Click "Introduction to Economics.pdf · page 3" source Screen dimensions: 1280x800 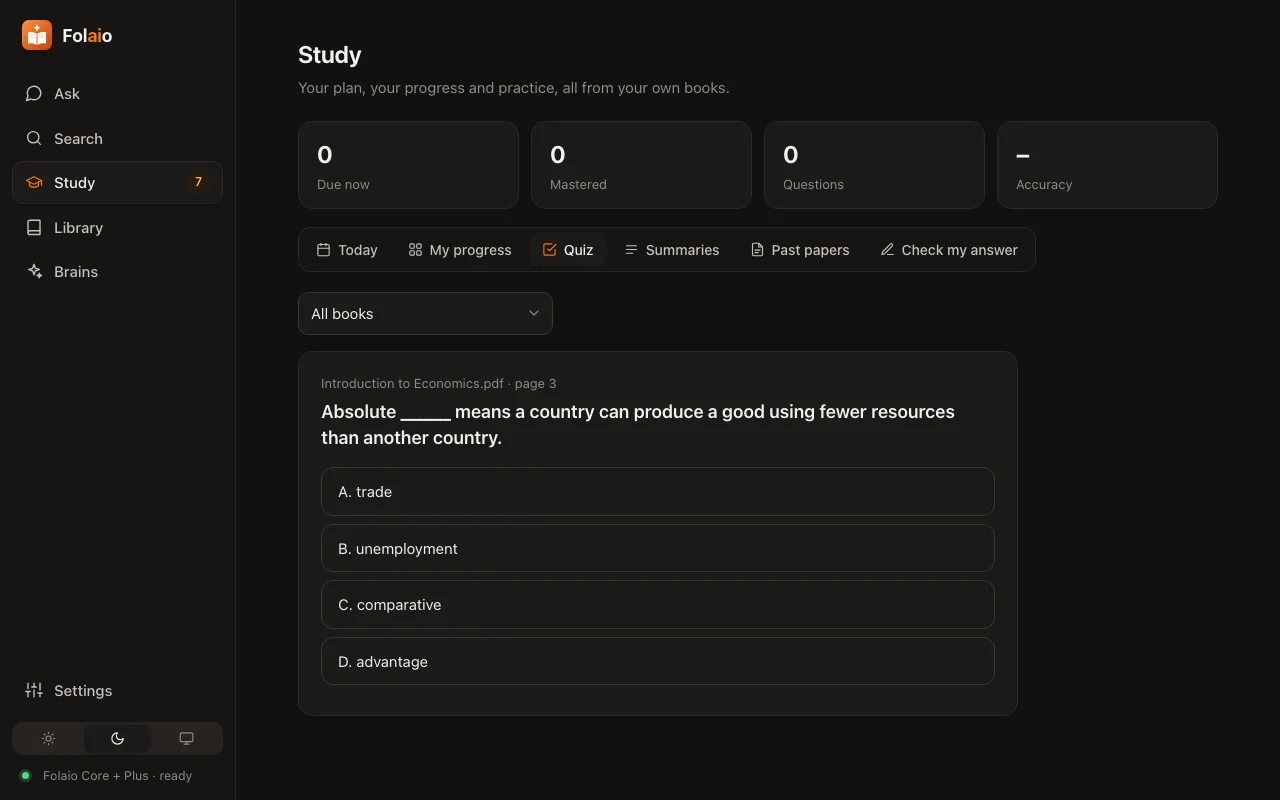pos(438,383)
